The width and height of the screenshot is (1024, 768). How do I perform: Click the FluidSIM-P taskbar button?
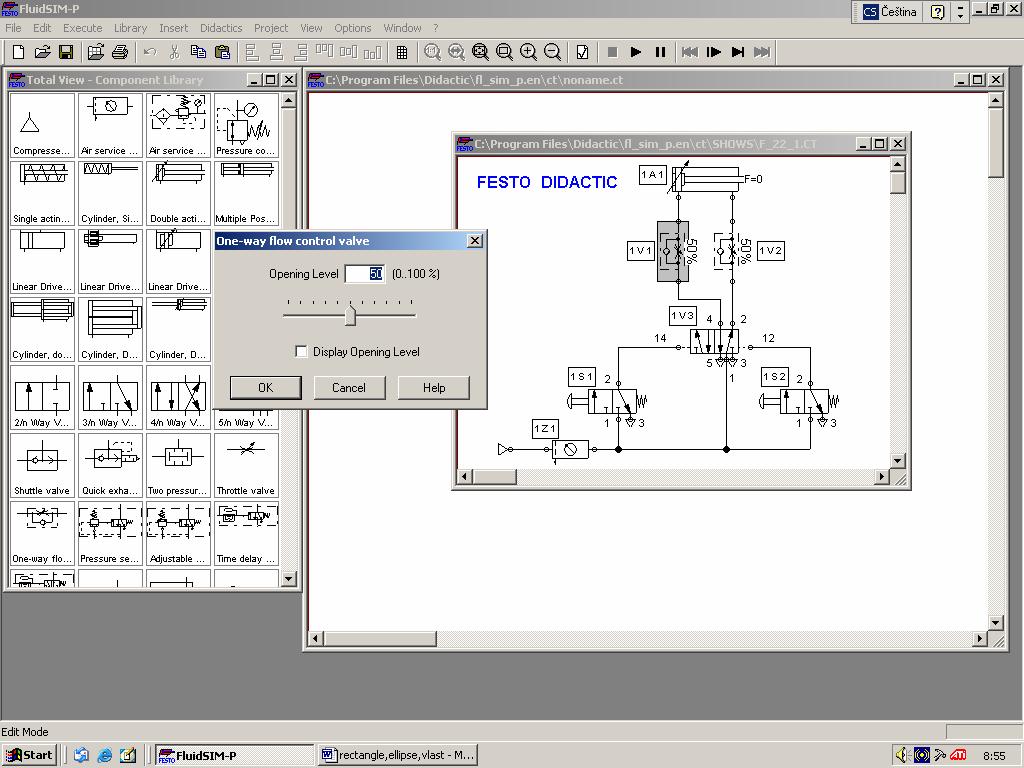[x=235, y=756]
